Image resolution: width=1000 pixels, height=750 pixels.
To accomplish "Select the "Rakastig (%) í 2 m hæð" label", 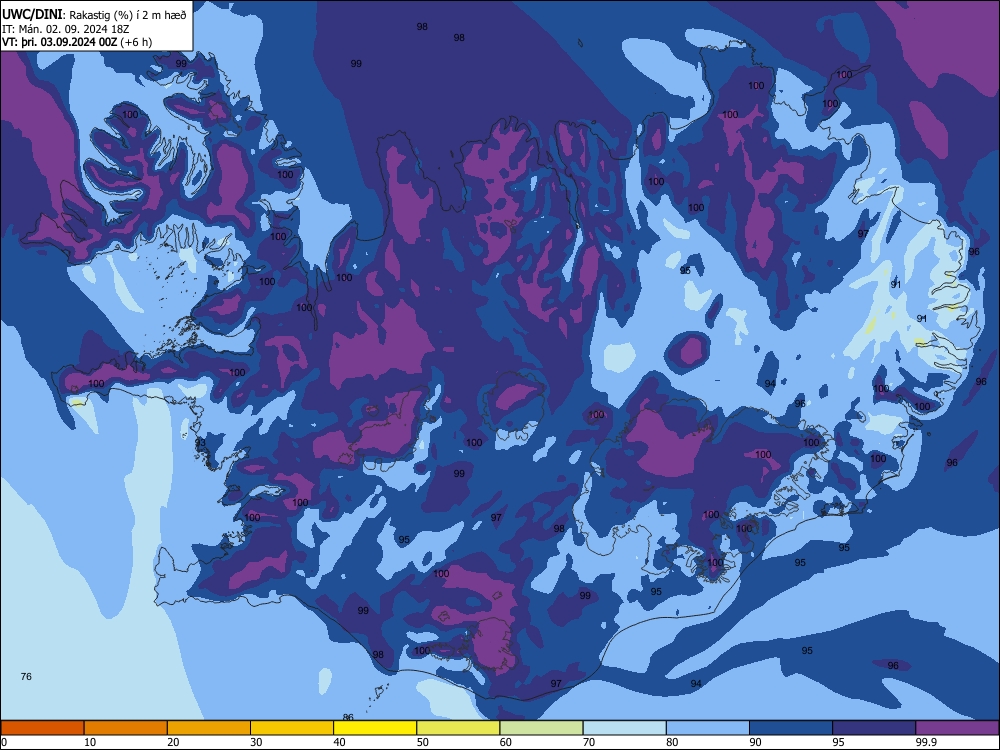I will (128, 15).
